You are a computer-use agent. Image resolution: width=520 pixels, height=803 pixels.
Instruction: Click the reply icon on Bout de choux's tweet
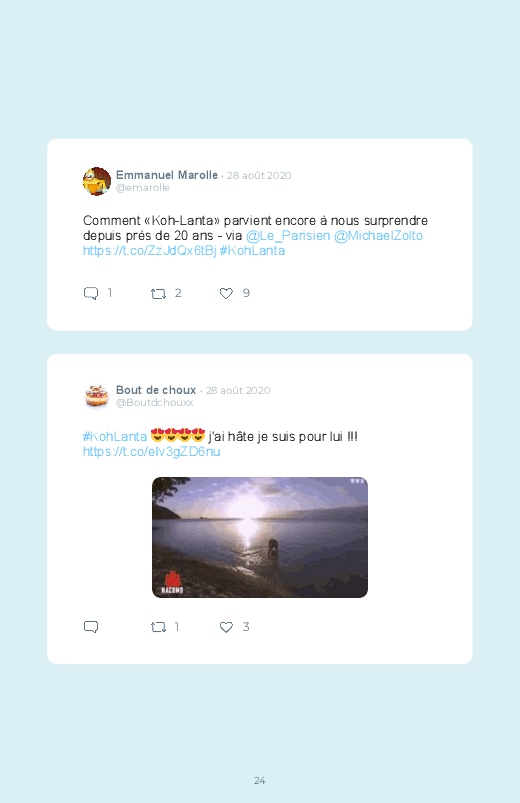91,627
